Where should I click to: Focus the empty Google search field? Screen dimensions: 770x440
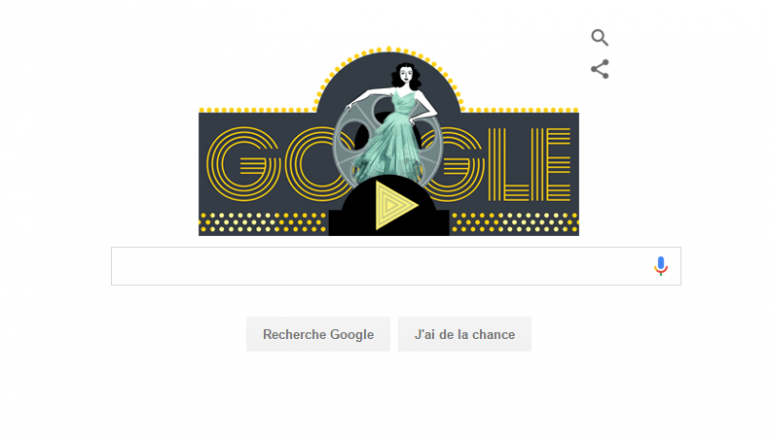(x=396, y=266)
